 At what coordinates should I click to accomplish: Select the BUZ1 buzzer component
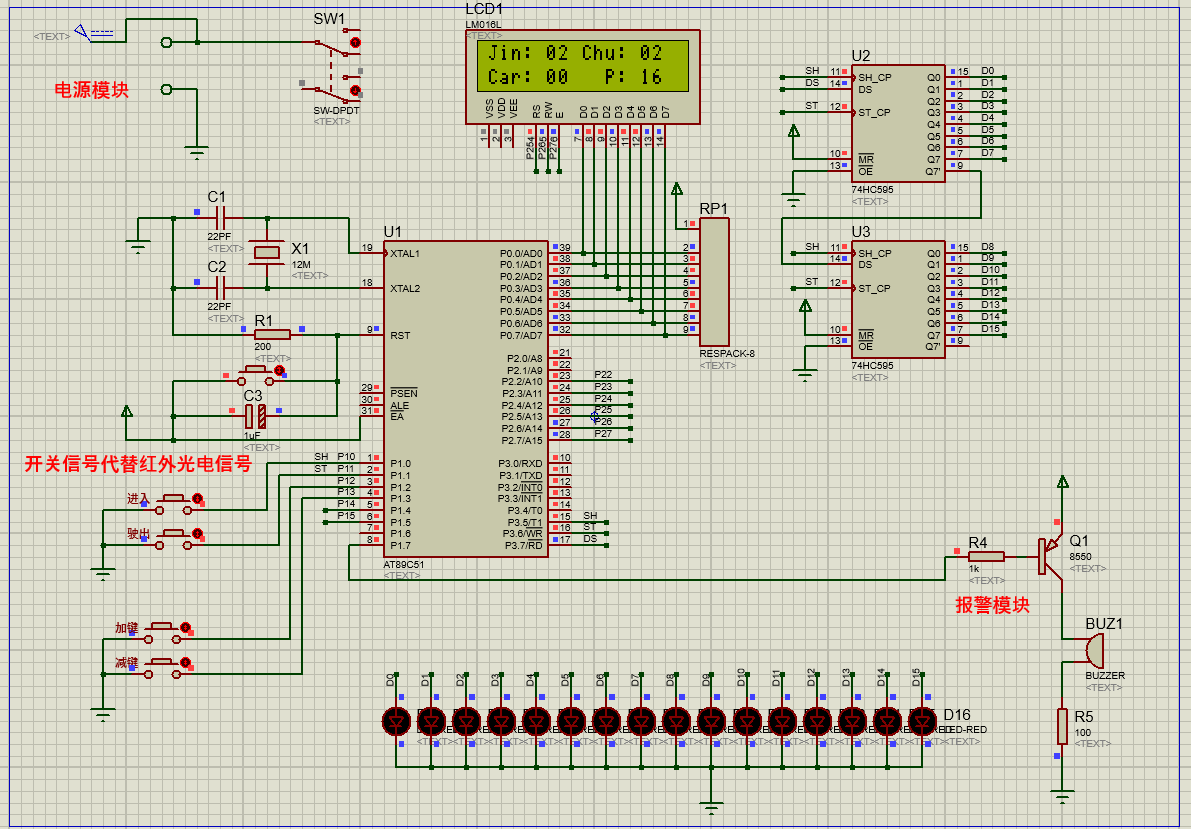tap(1093, 650)
